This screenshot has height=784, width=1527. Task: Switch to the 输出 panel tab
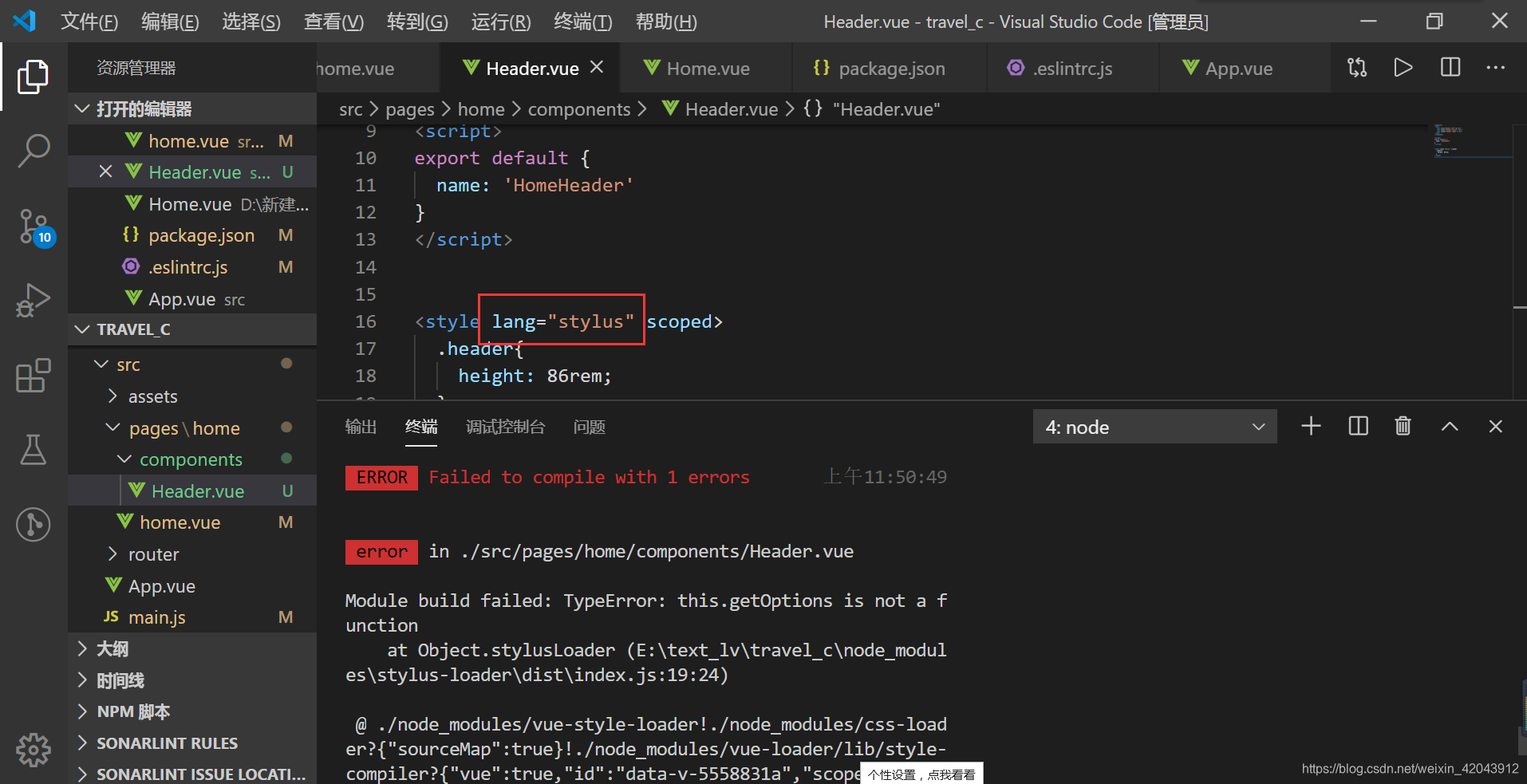(361, 427)
